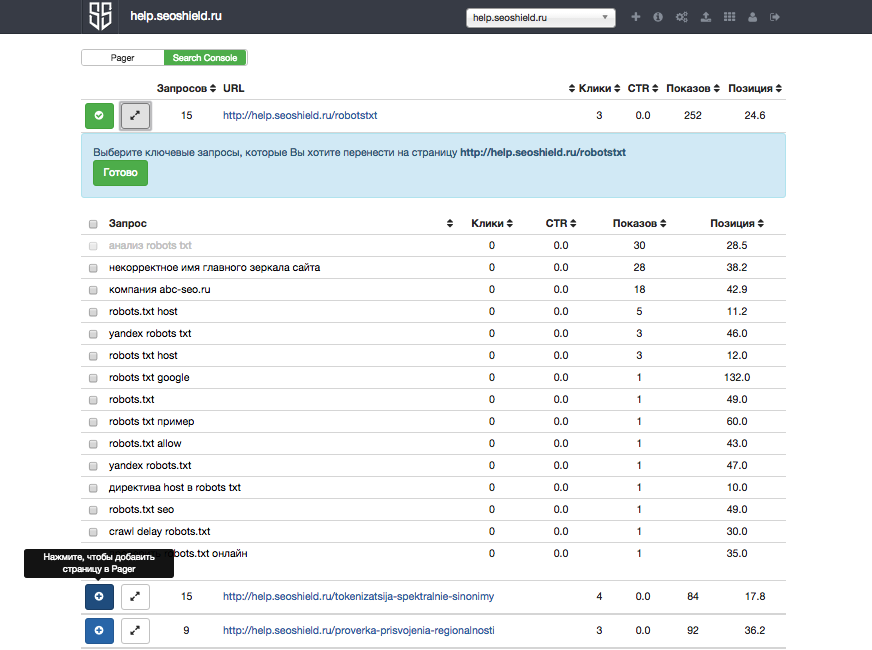Open the user profile icon in header

tap(752, 17)
